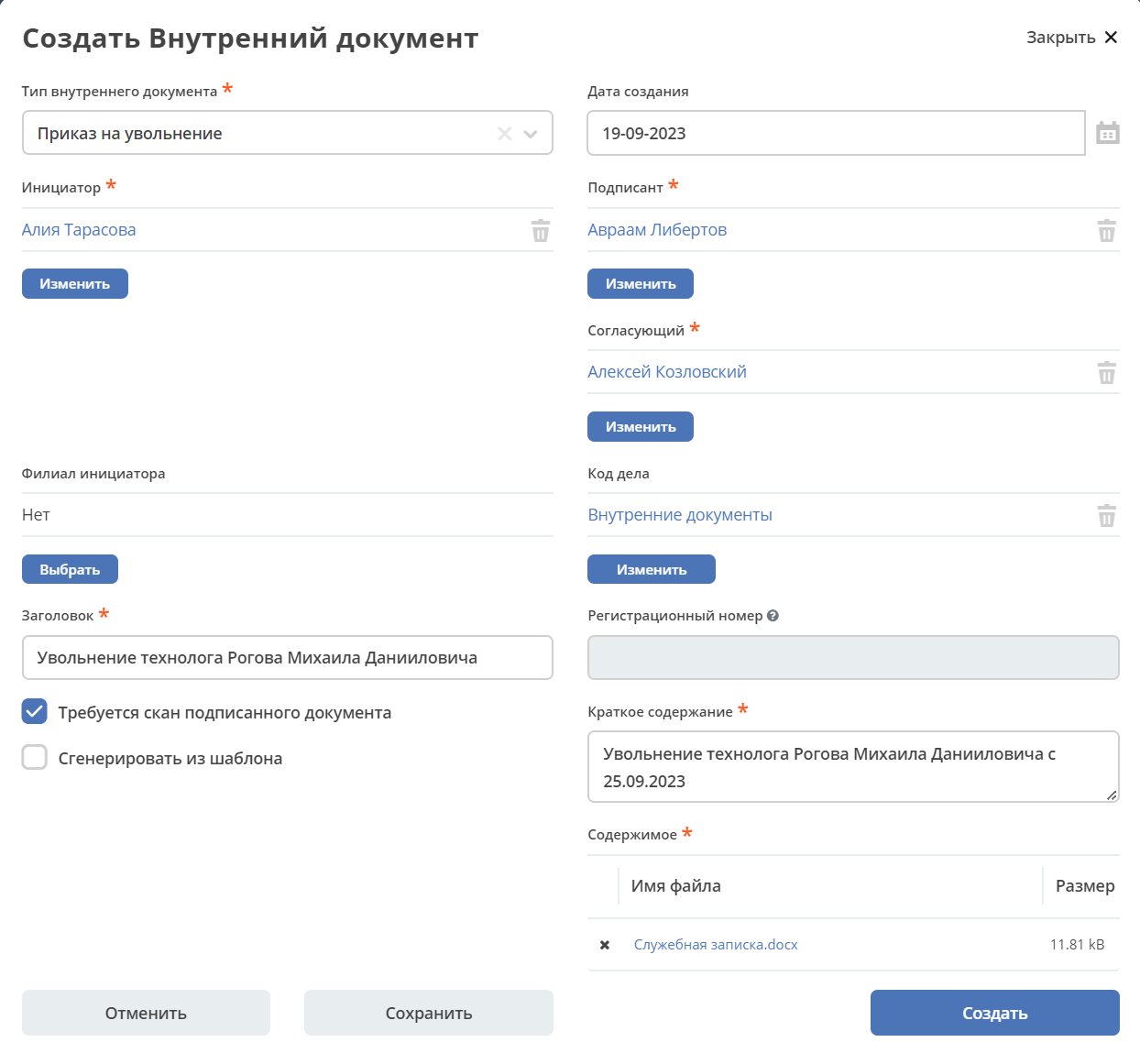
Task: Open the Алия Тарасова link
Action: click(x=79, y=230)
